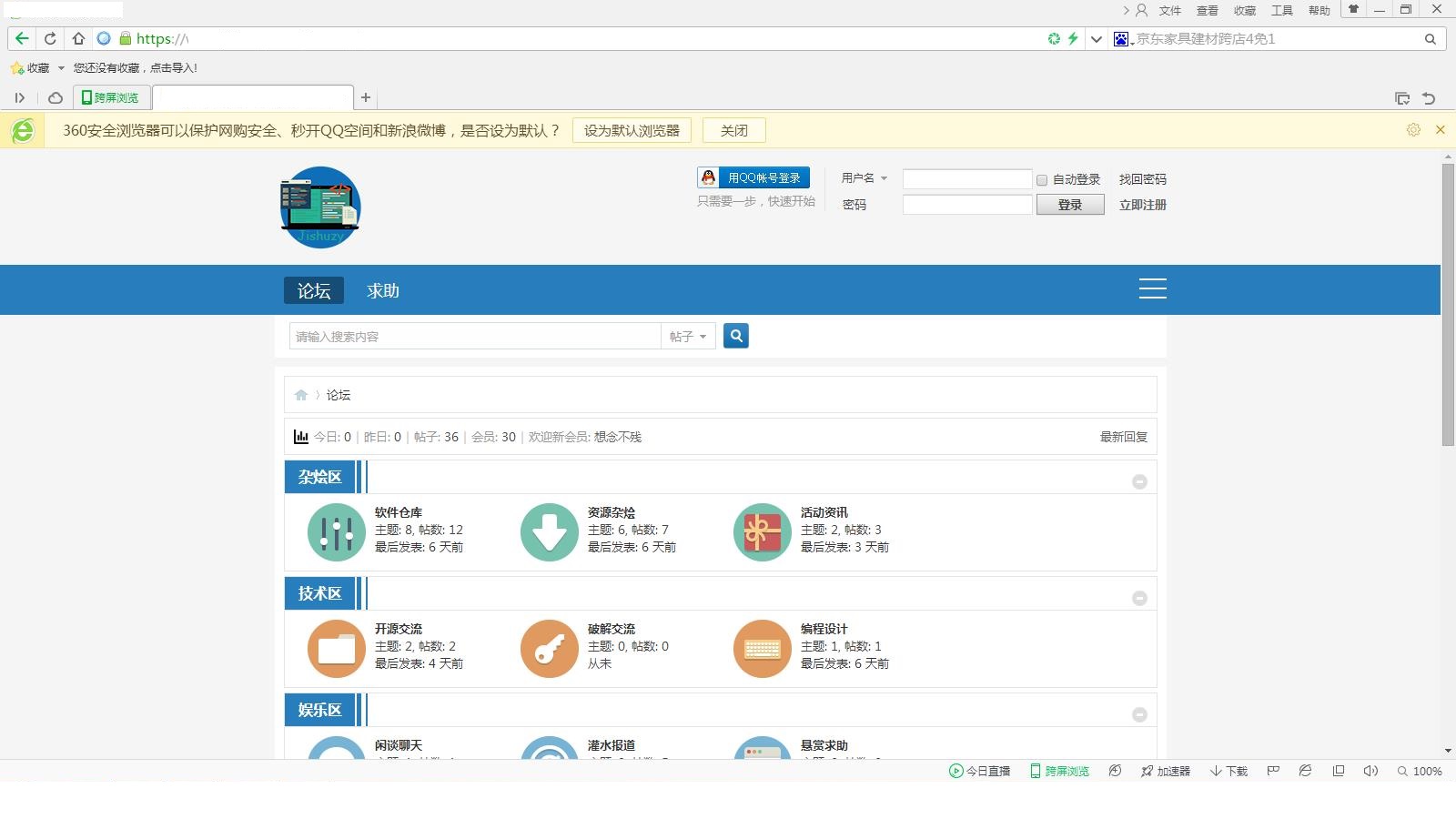Click the Baidu paw icon in search bar
Image resolution: width=1456 pixels, height=819 pixels.
(x=1120, y=39)
